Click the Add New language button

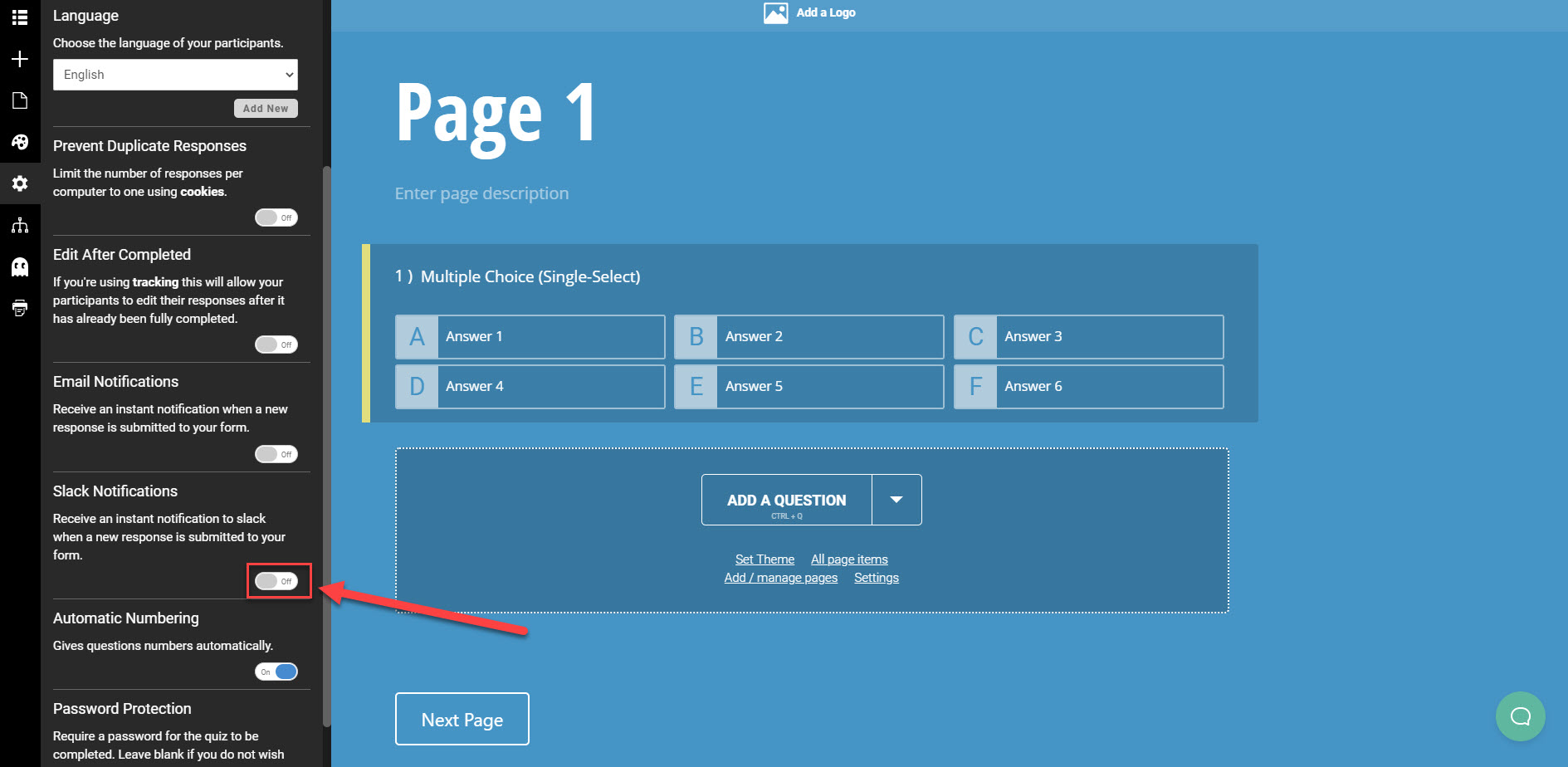[266, 109]
